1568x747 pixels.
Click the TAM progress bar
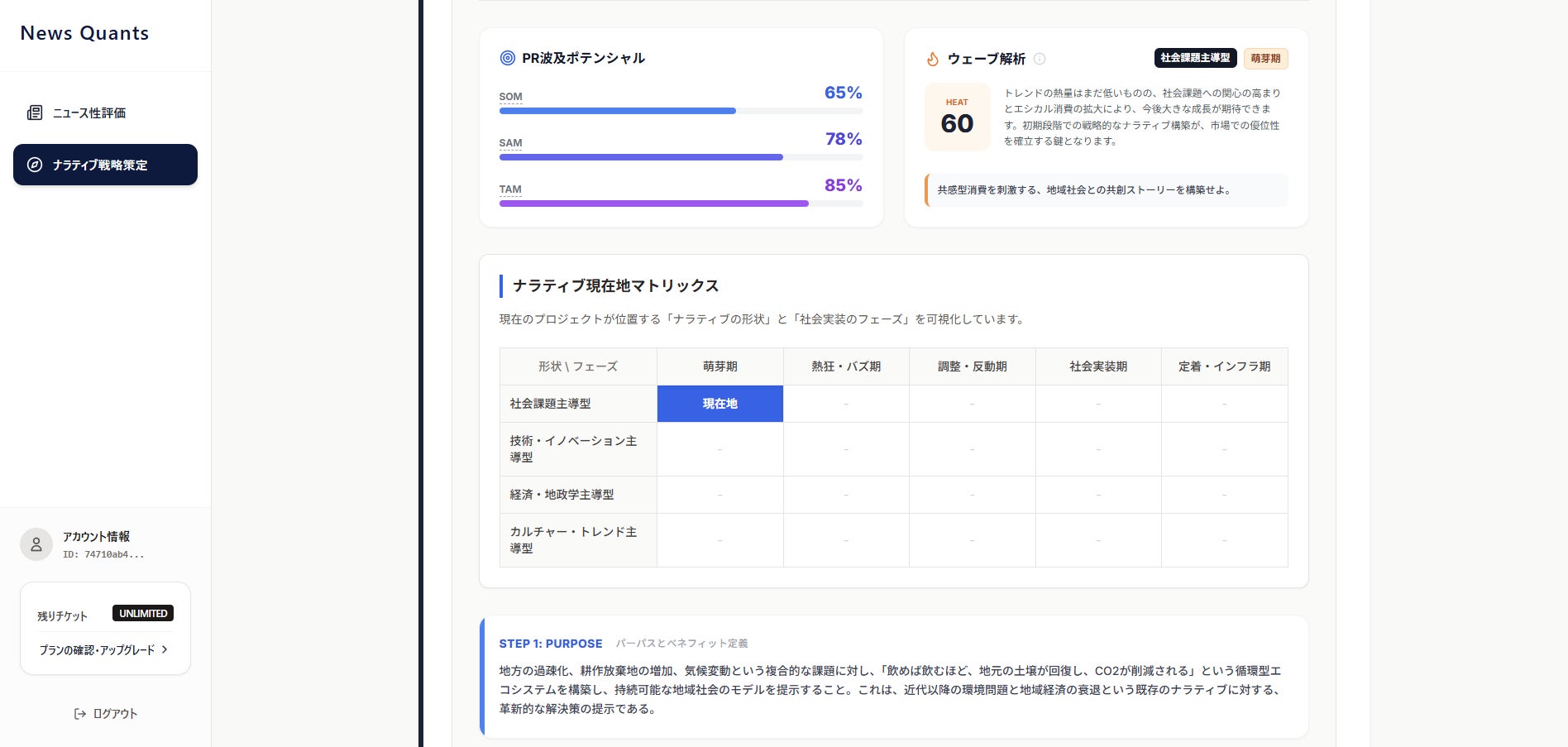pos(681,204)
